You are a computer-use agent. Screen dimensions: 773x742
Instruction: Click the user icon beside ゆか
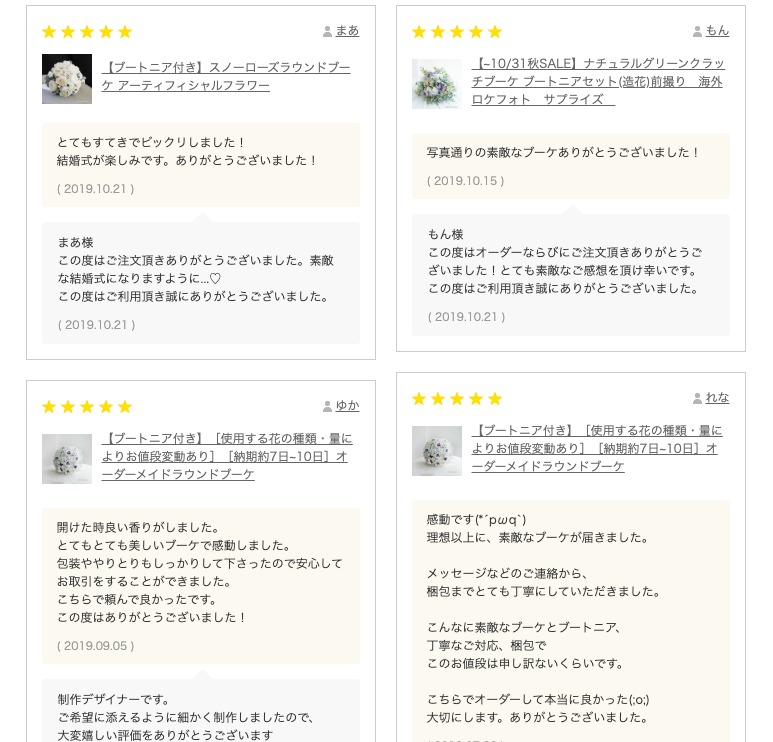point(327,406)
